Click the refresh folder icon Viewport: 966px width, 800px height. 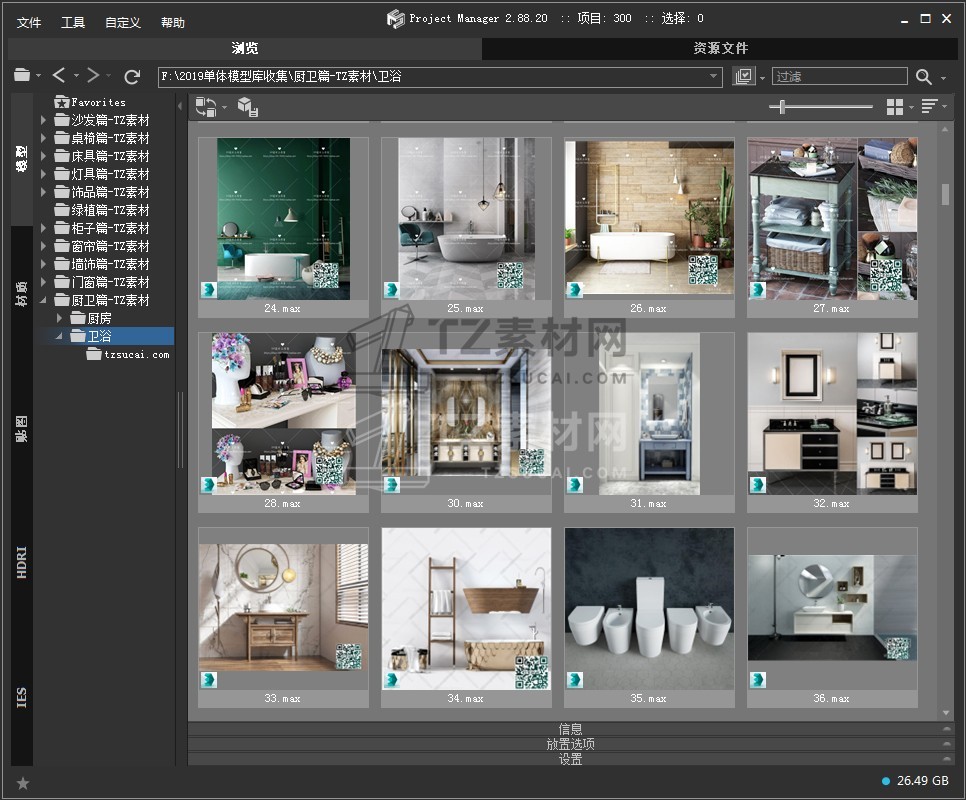(132, 76)
